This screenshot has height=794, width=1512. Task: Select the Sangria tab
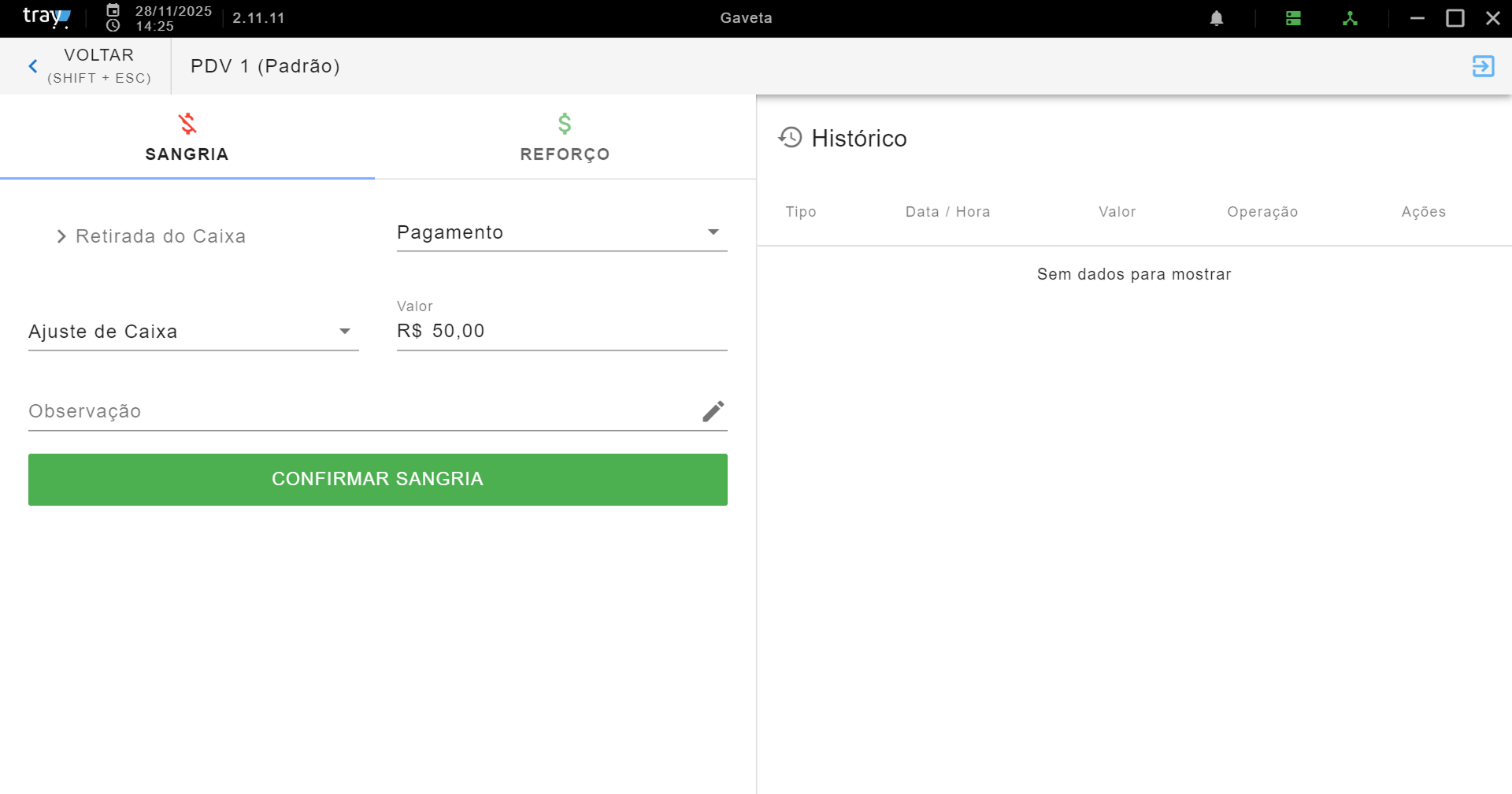187,137
